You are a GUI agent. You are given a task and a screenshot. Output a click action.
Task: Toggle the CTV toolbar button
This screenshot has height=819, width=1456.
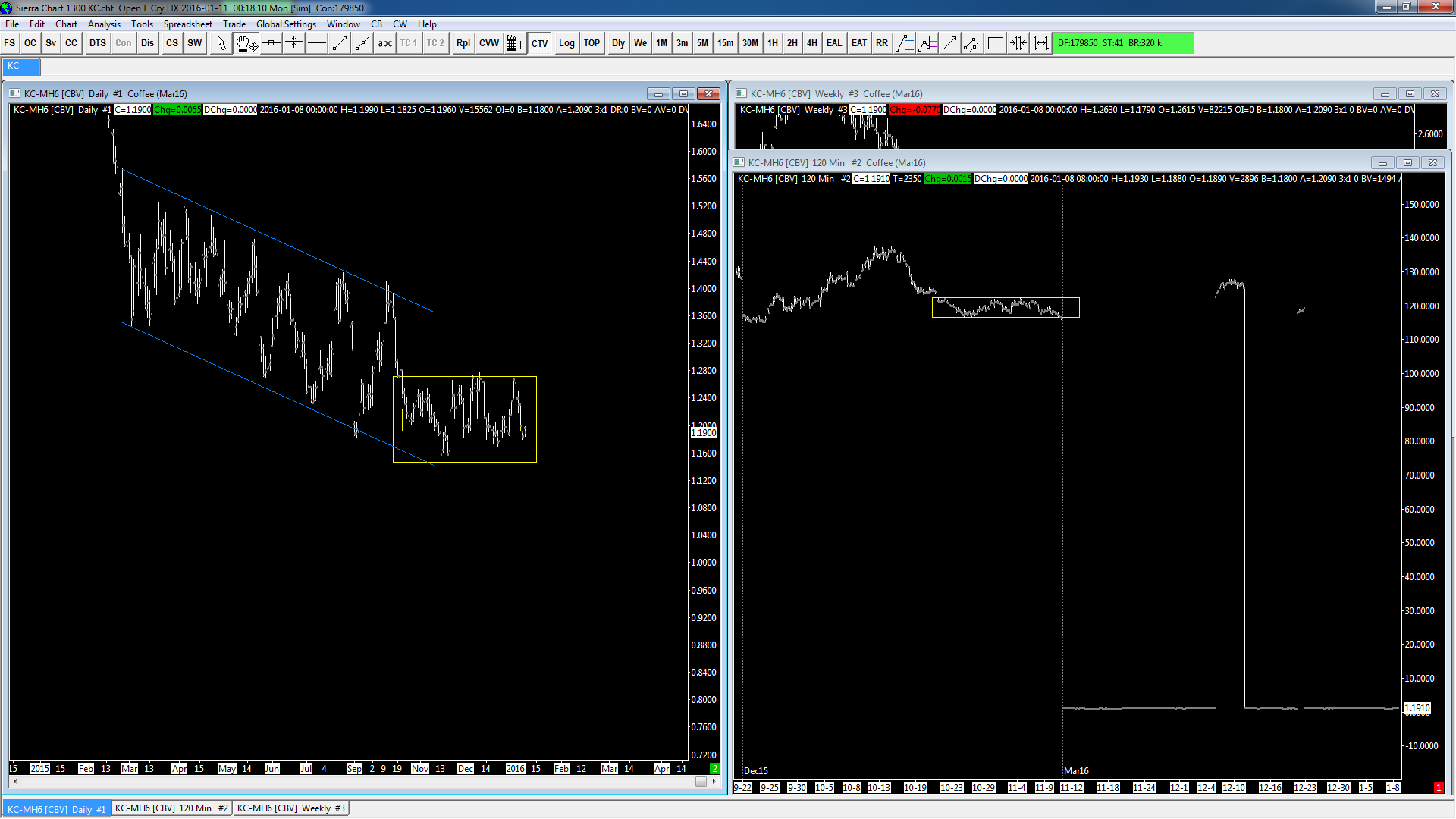539,43
